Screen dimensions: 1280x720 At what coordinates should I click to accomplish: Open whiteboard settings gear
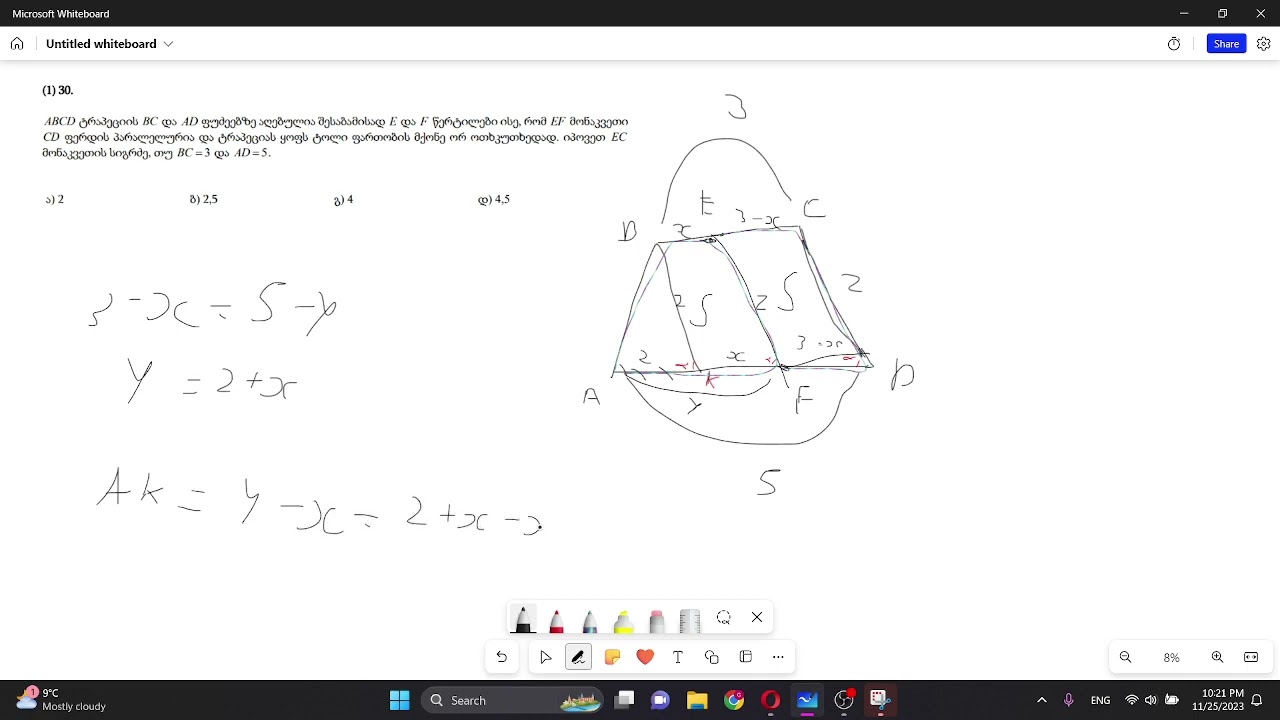pos(1264,44)
